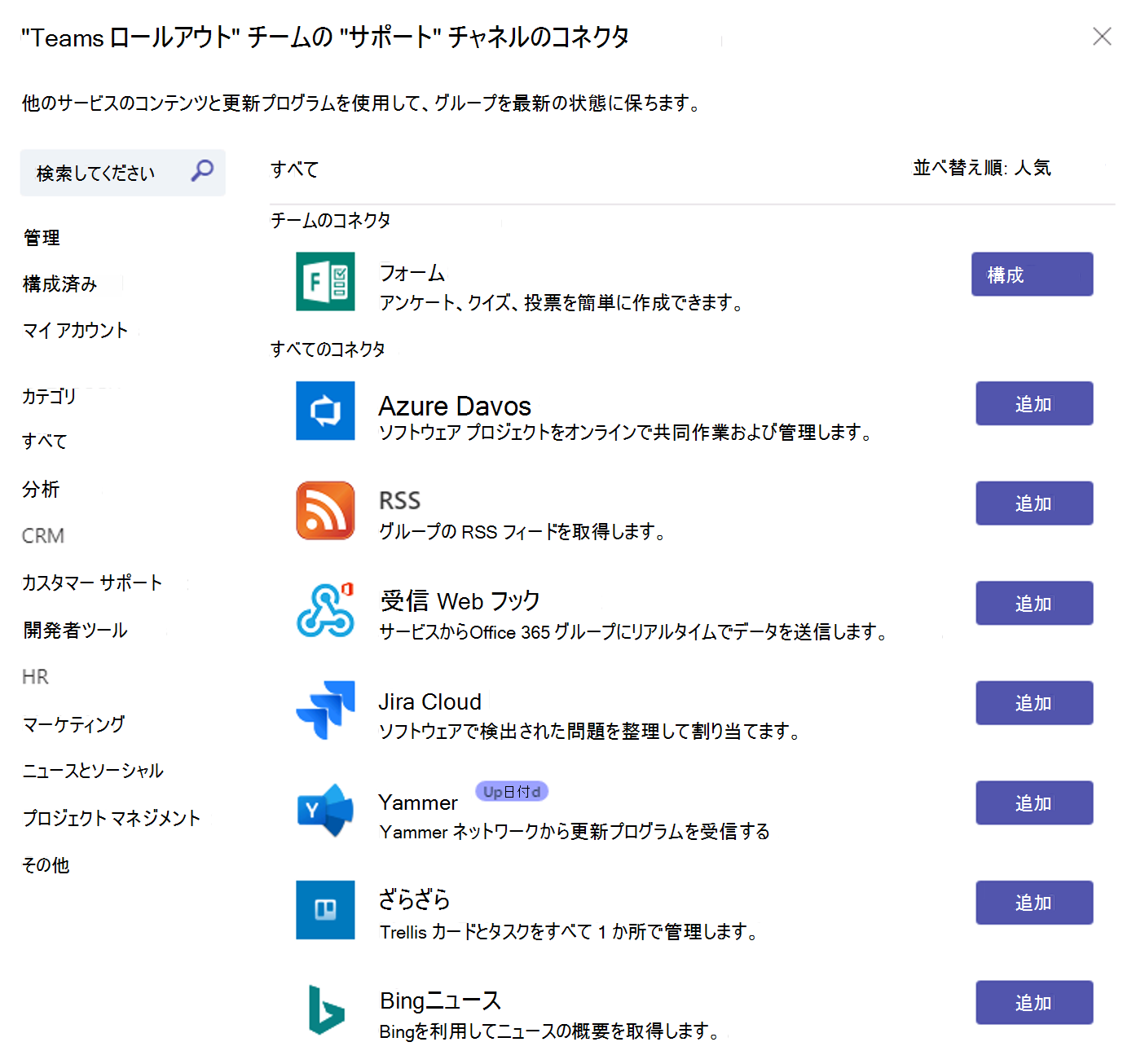Add the Jira Cloud connector
The width and height of the screenshot is (1123, 1064).
coord(1034,703)
